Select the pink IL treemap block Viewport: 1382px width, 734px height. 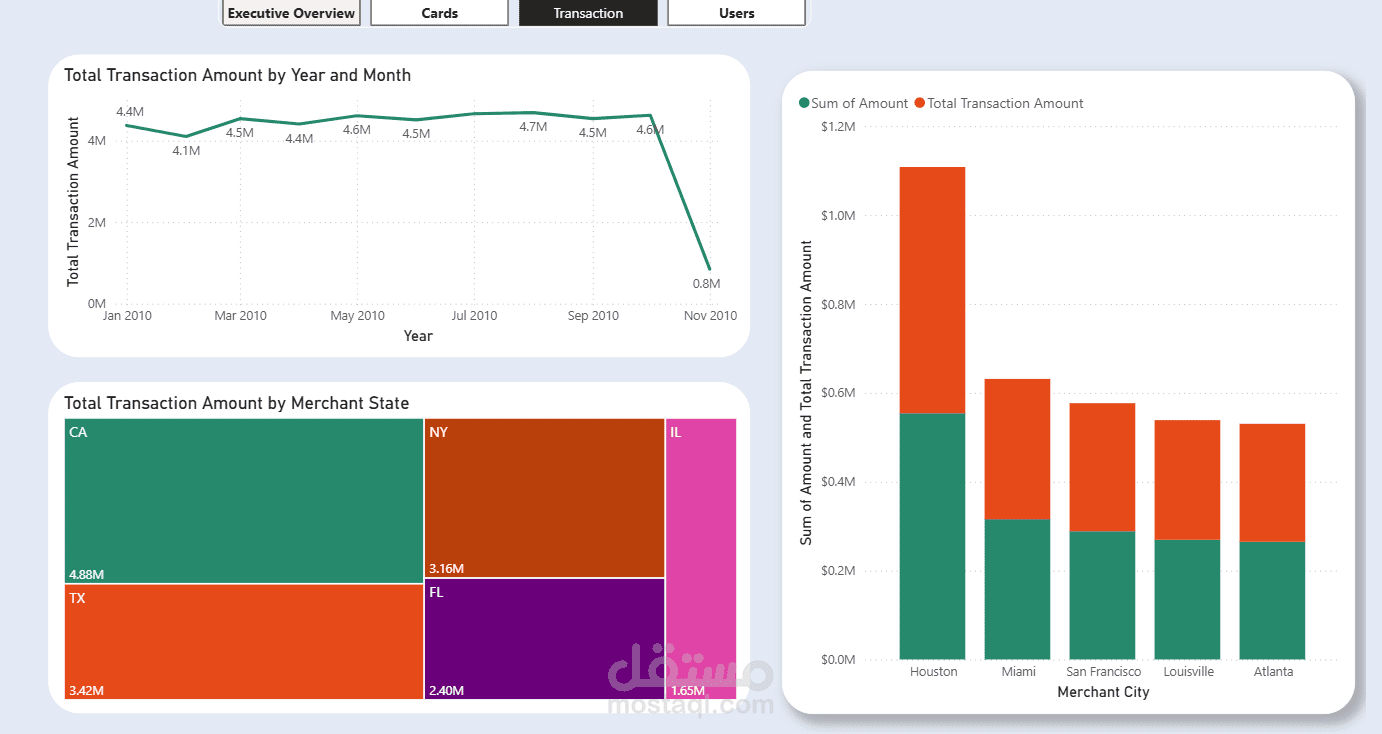click(x=702, y=558)
